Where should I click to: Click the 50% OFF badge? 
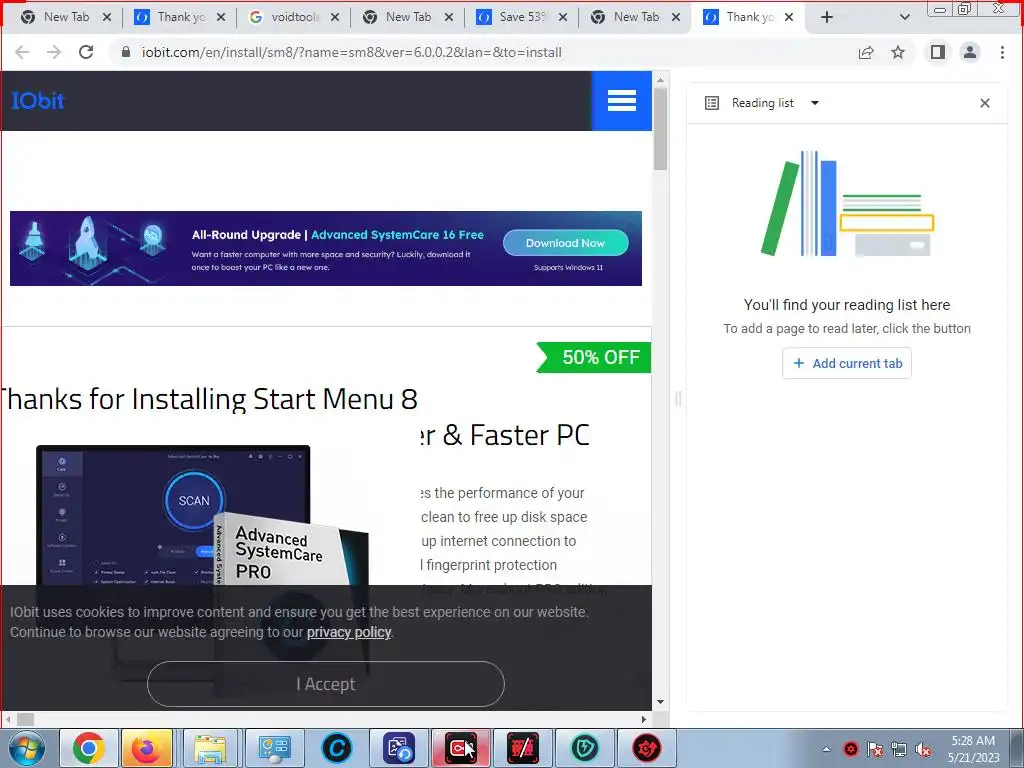tap(594, 357)
